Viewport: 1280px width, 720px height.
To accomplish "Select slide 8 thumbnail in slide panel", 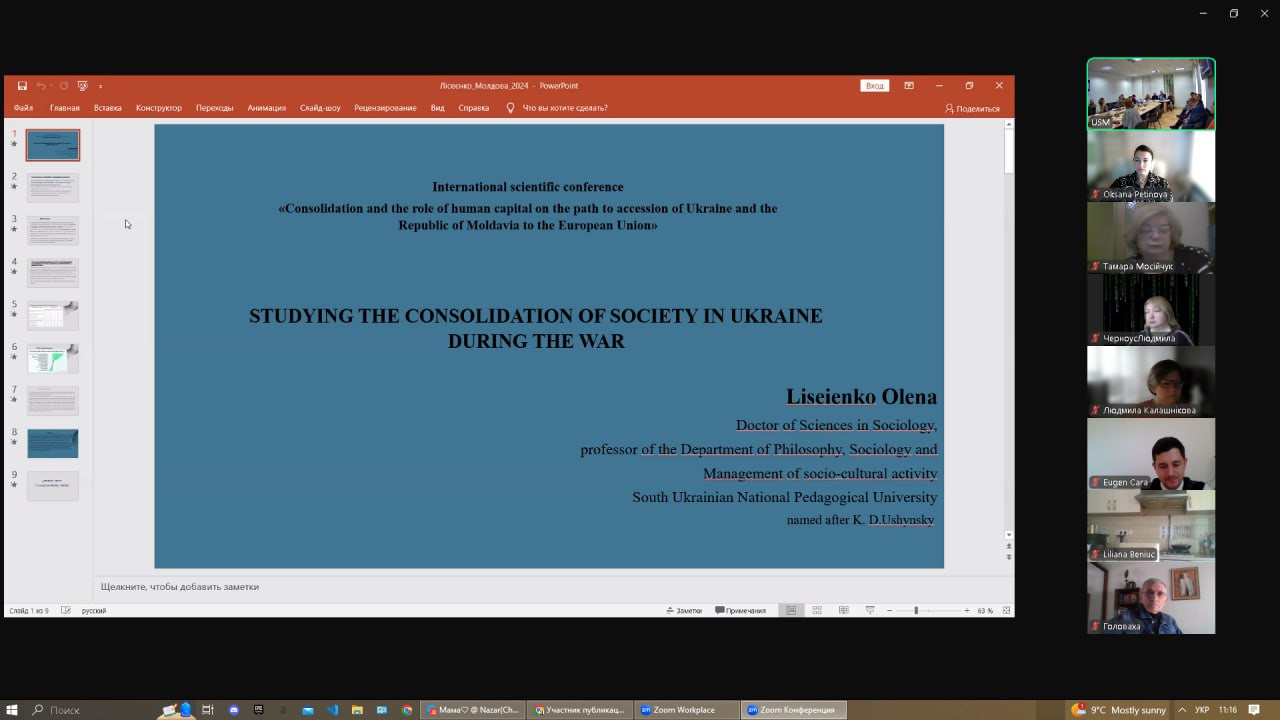I will (53, 443).
